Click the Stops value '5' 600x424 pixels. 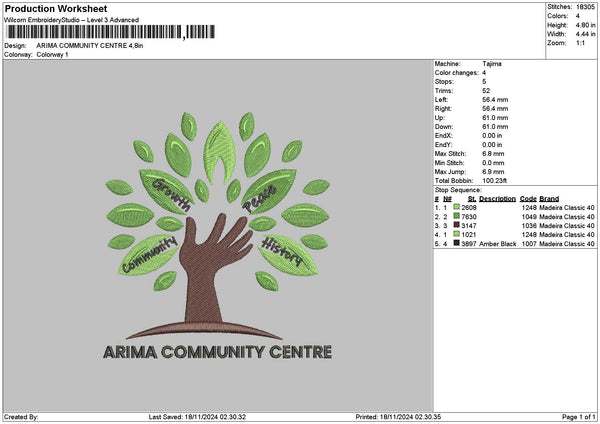click(484, 82)
